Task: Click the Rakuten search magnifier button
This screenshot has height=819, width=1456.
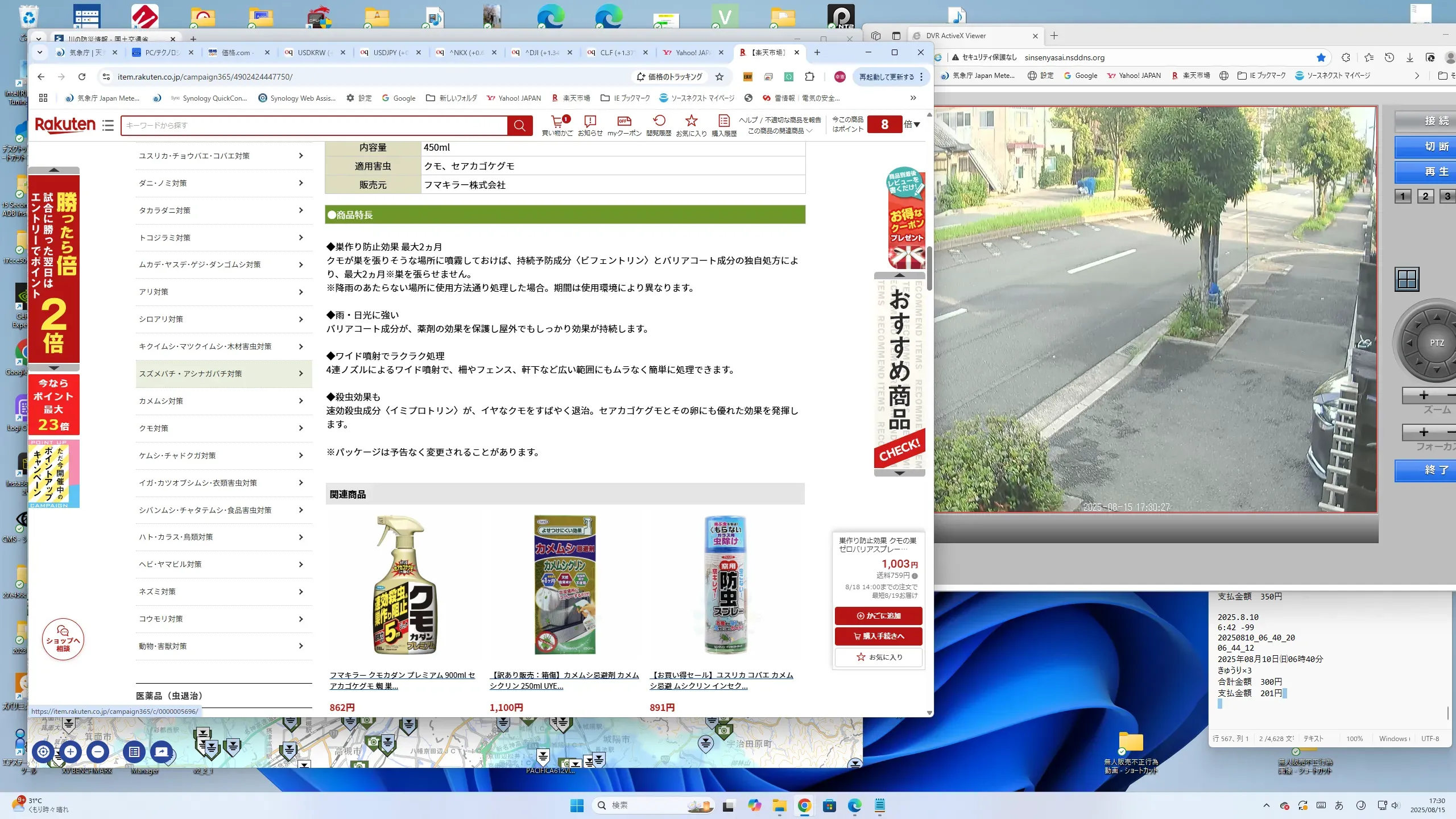Action: tap(519, 125)
